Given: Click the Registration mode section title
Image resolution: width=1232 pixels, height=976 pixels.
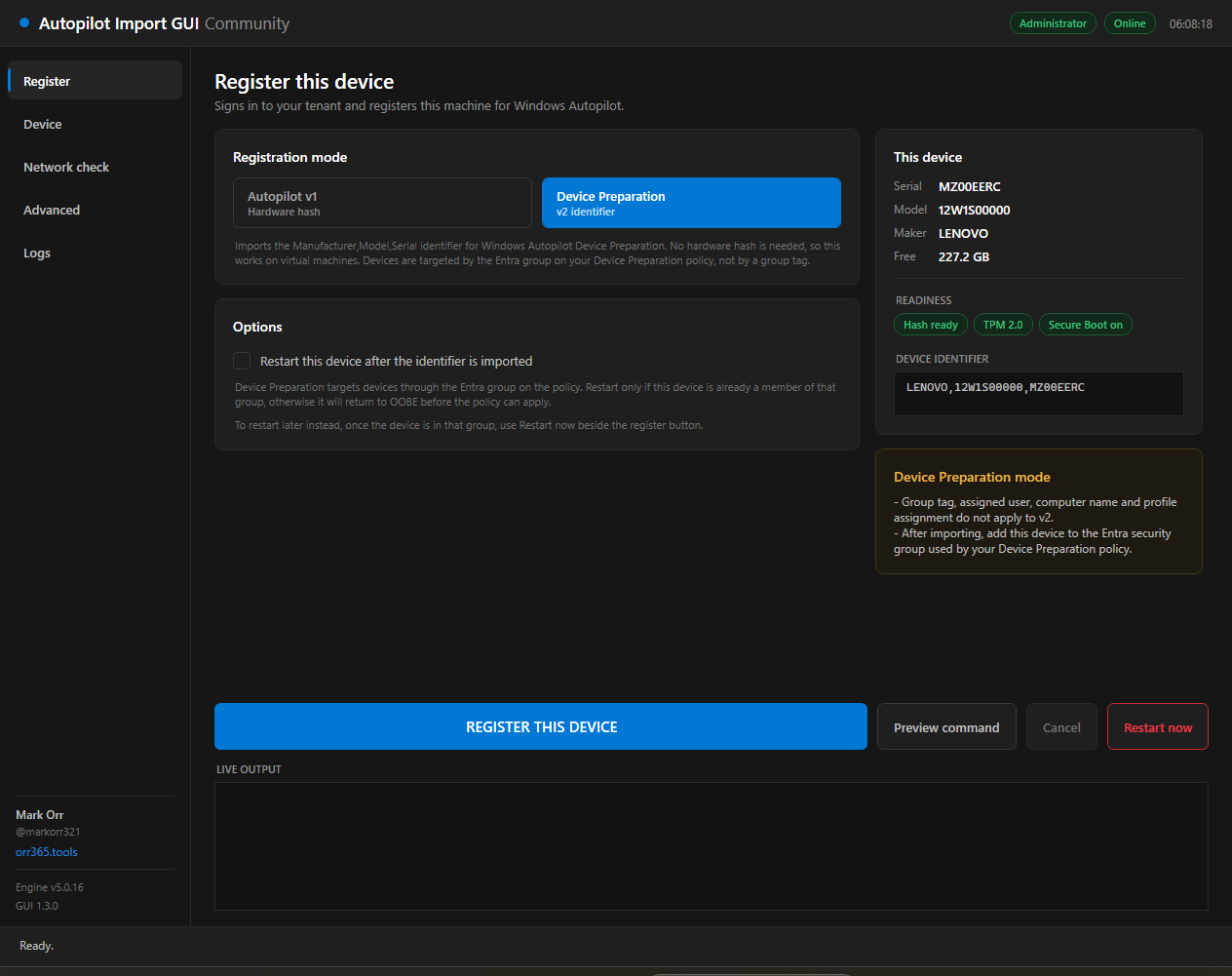Looking at the screenshot, I should coord(289,157).
